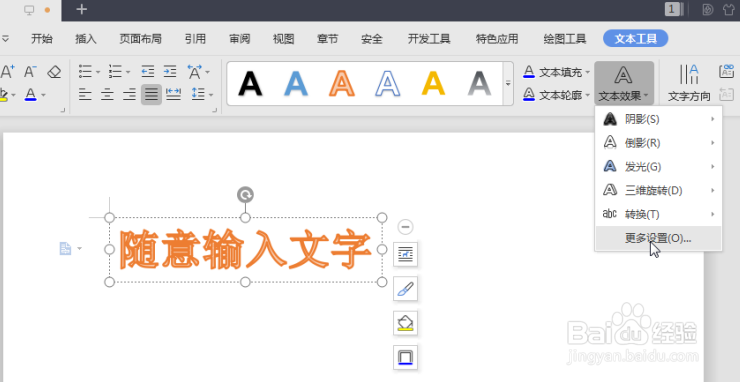Open font group dialog launcher

(x=63, y=110)
